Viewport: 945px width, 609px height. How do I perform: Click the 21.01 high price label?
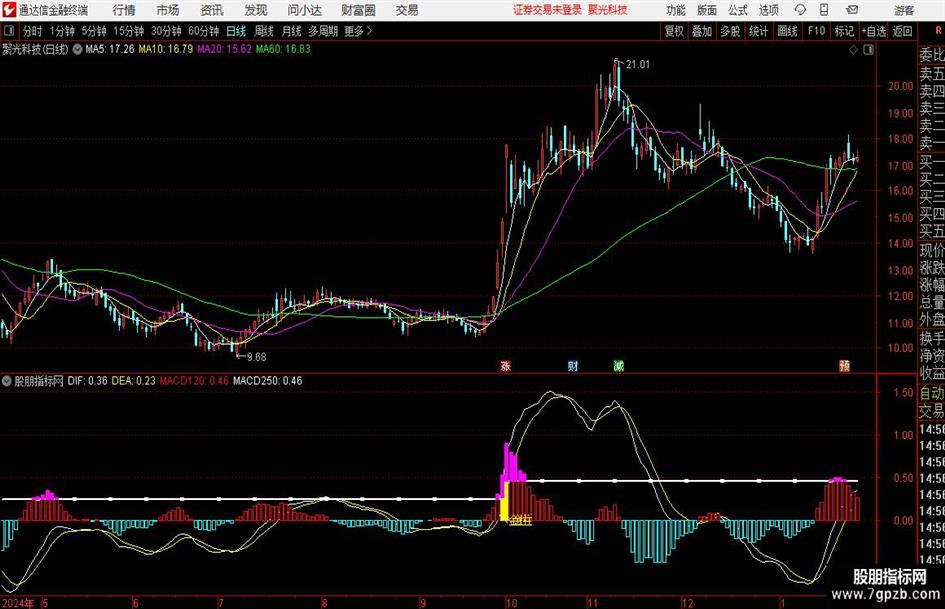(x=638, y=65)
